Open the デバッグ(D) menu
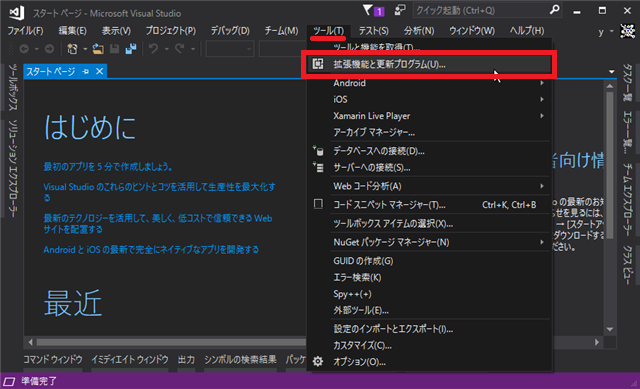 point(230,31)
